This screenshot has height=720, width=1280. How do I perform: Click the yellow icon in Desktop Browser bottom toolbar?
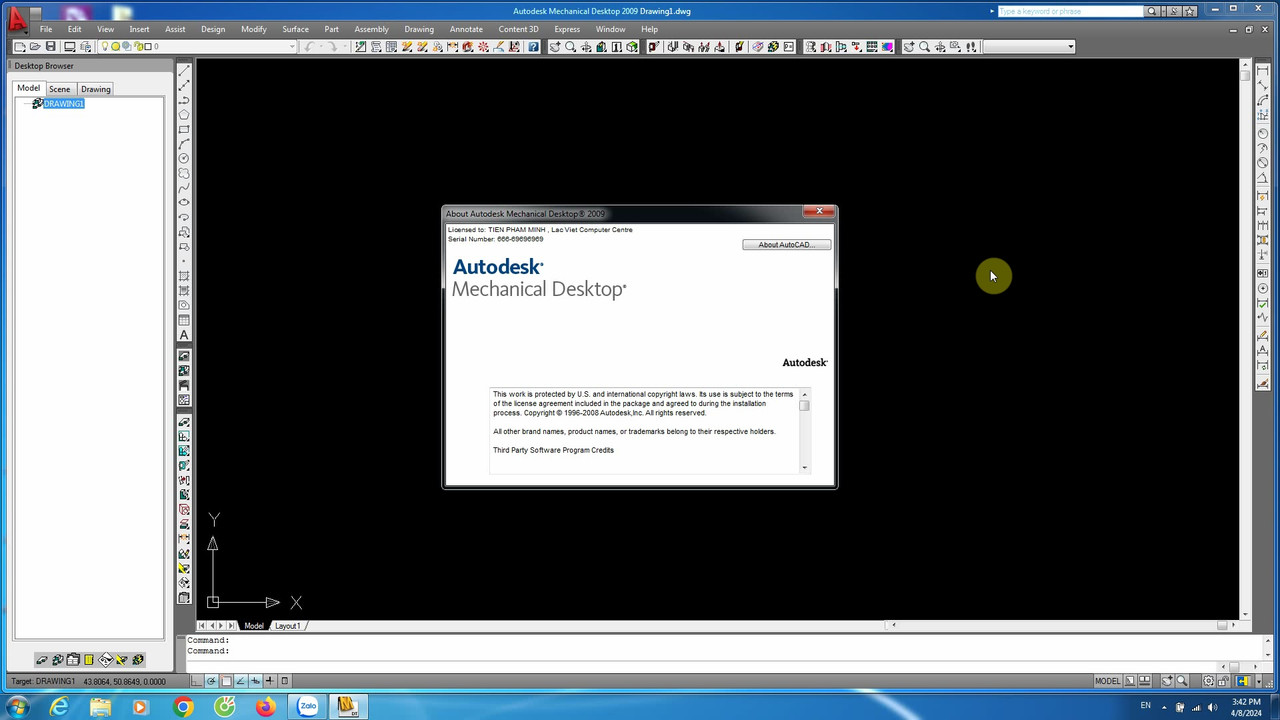pos(89,660)
